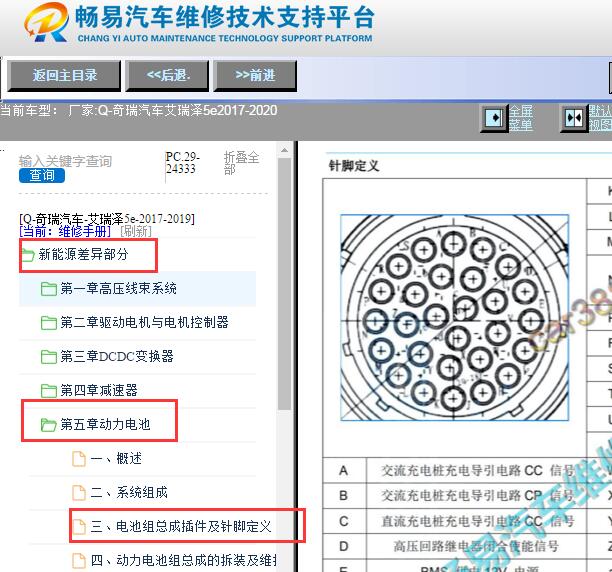Screen dimensions: 612x572
Task: Click pin row B 交流充电桩充电导引电路 CP 信号
Action: point(455,496)
